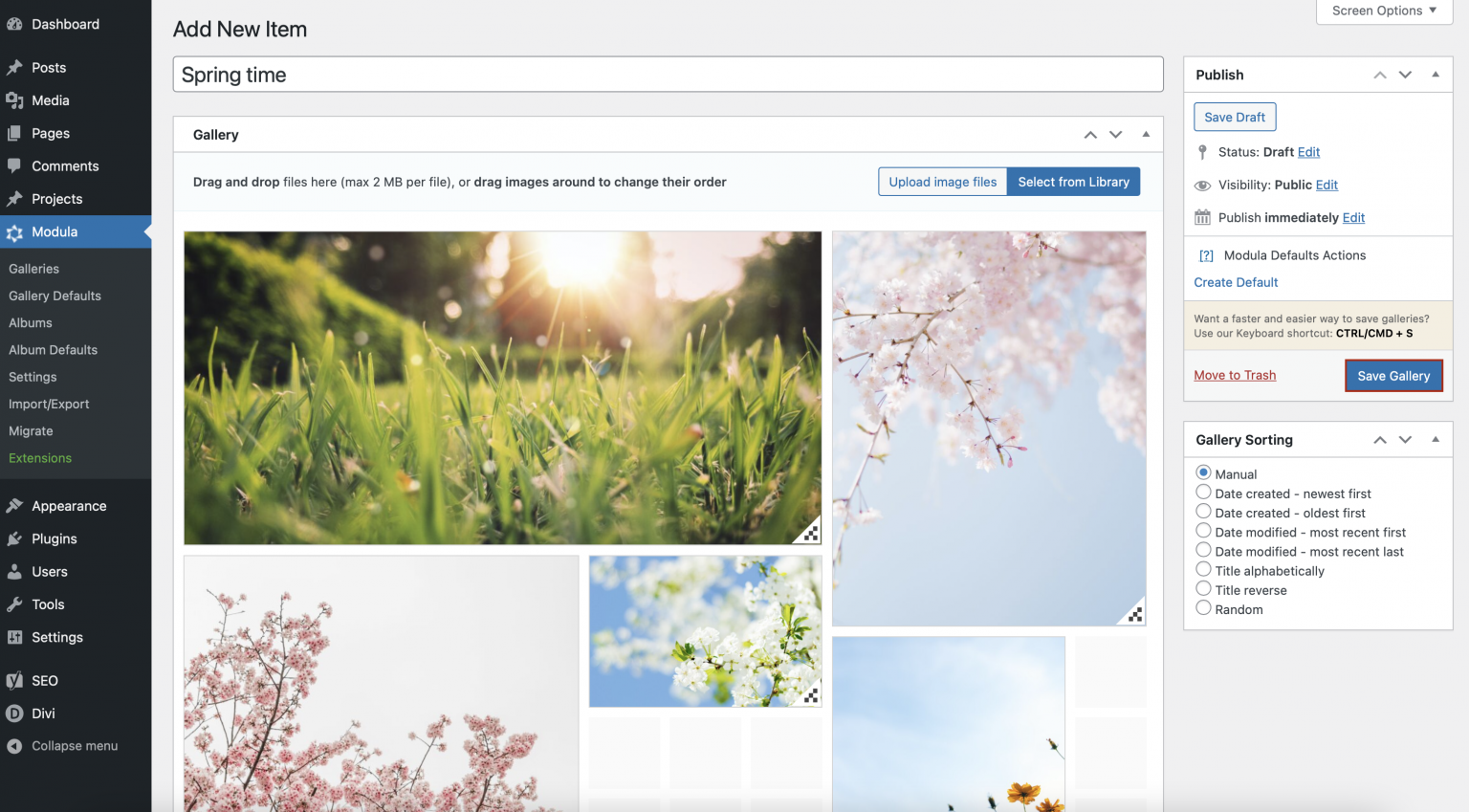Open Modula Defaults Actions help icon
This screenshot has height=812, width=1469.
1206,254
